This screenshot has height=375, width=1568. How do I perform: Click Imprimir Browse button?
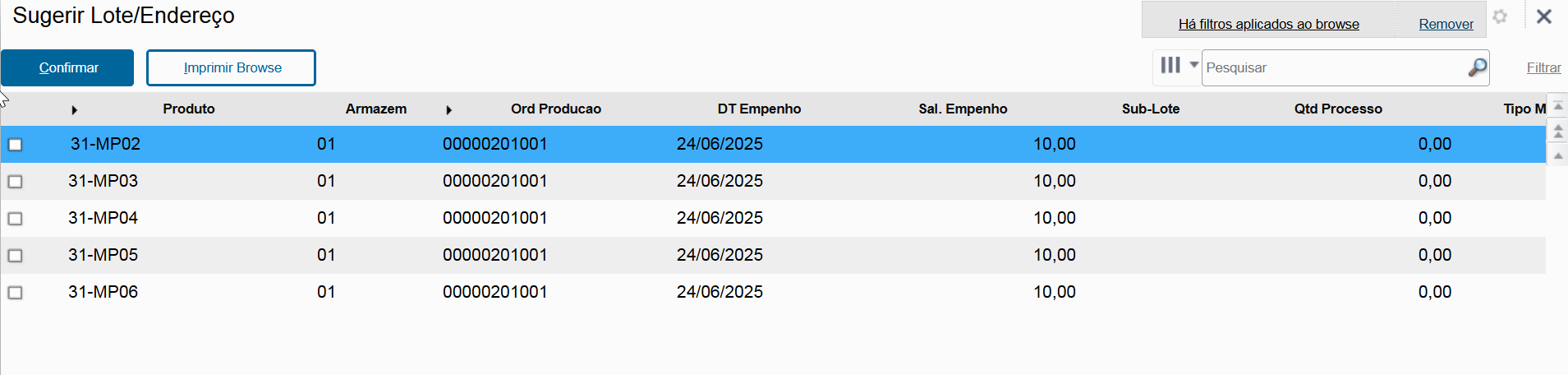(231, 67)
